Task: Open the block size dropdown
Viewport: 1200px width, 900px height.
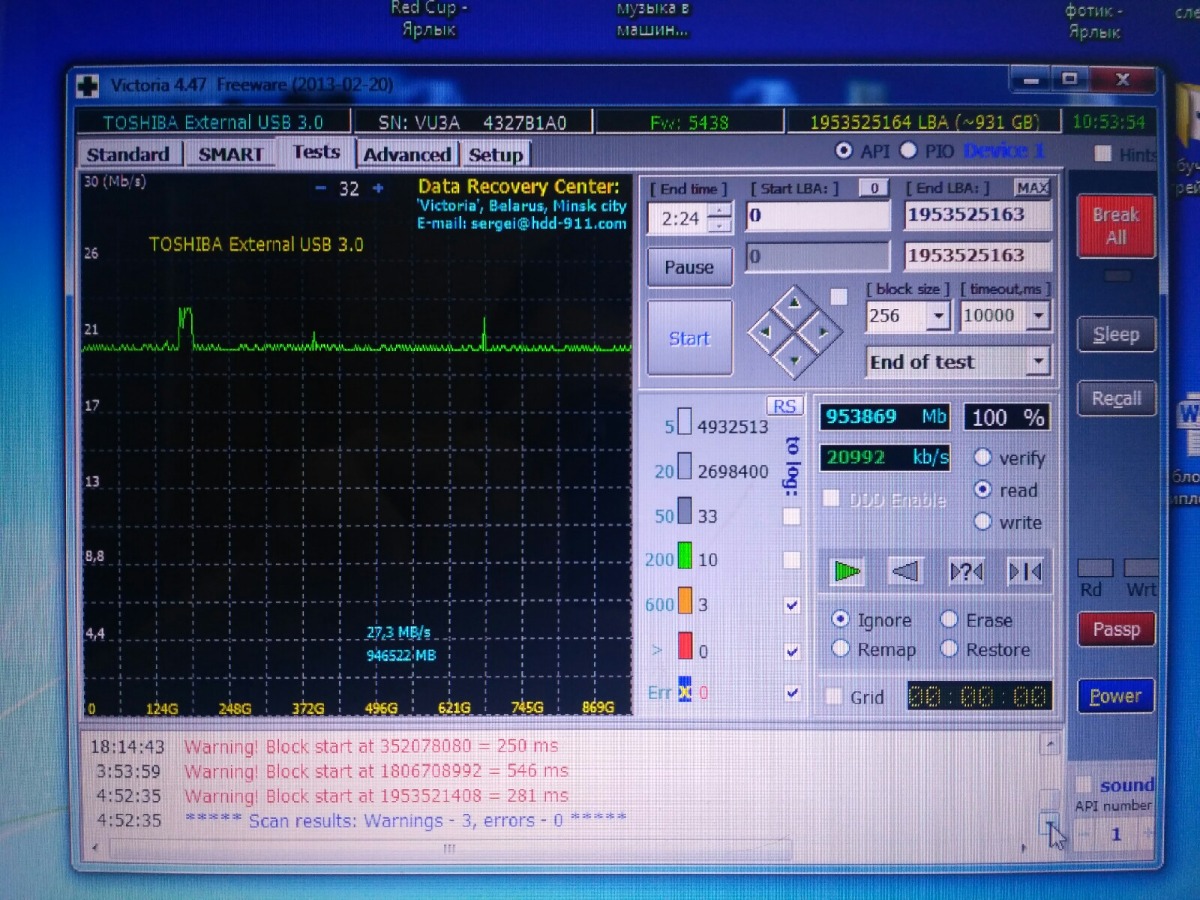Action: (938, 316)
